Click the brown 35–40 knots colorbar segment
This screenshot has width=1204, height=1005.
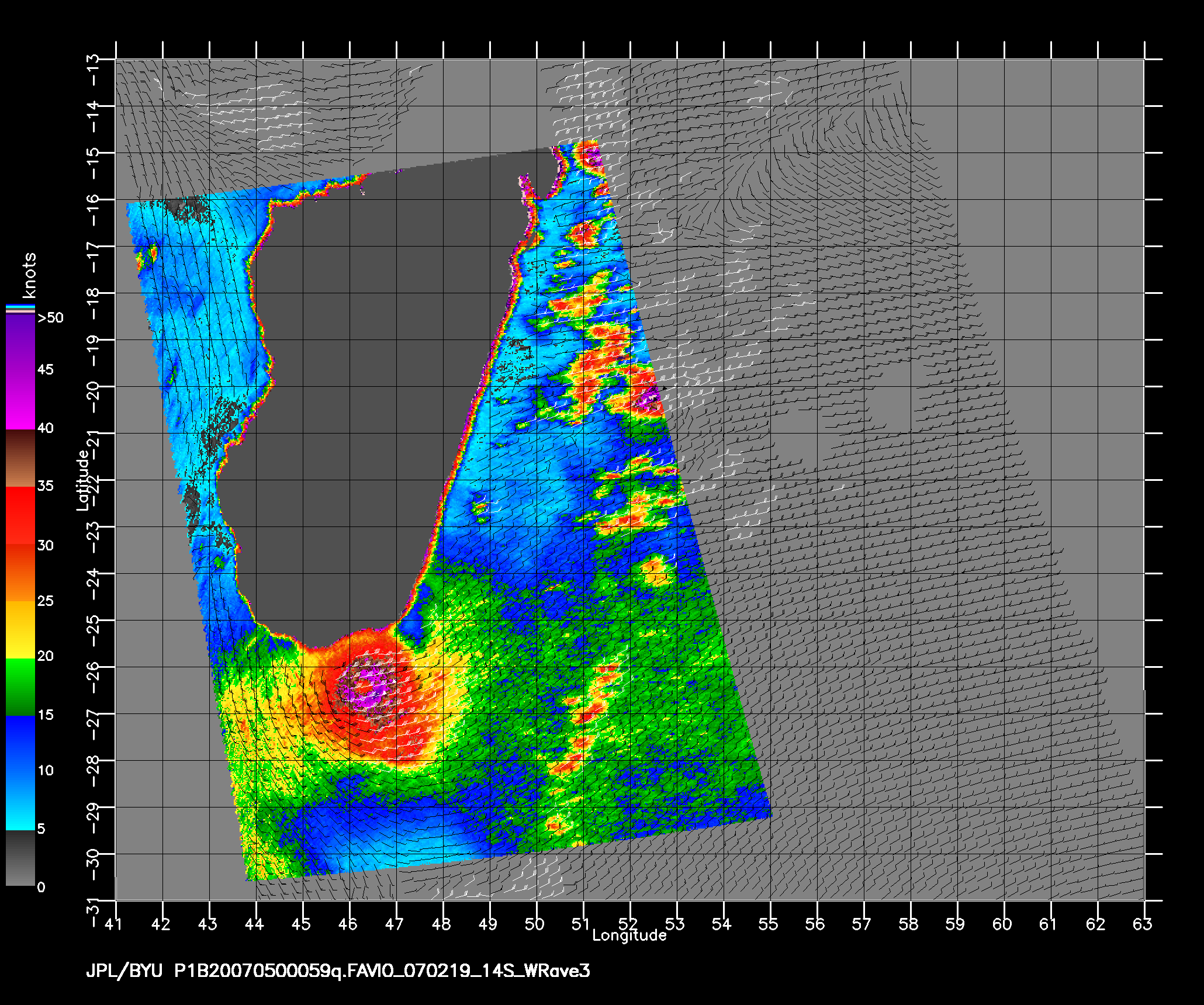coord(20,459)
